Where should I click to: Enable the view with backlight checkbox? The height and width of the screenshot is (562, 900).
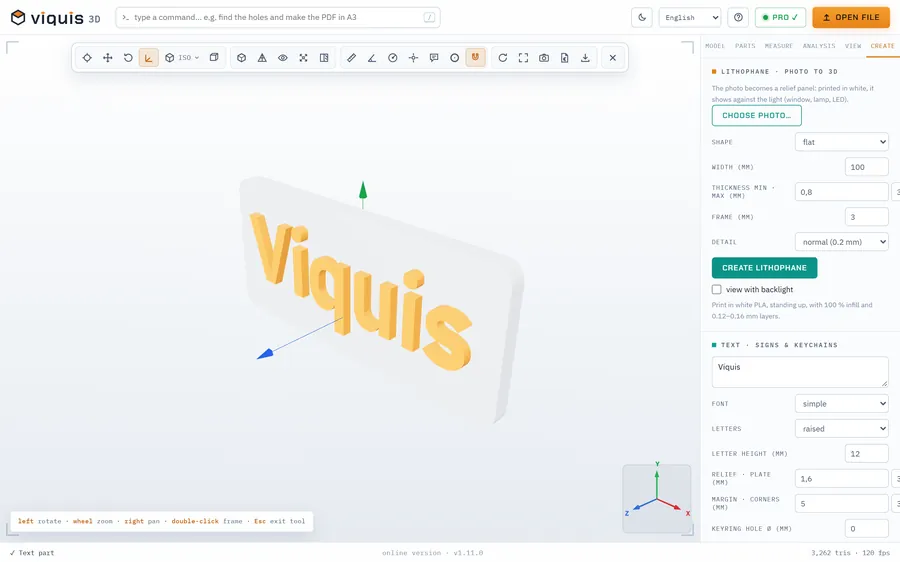point(716,289)
